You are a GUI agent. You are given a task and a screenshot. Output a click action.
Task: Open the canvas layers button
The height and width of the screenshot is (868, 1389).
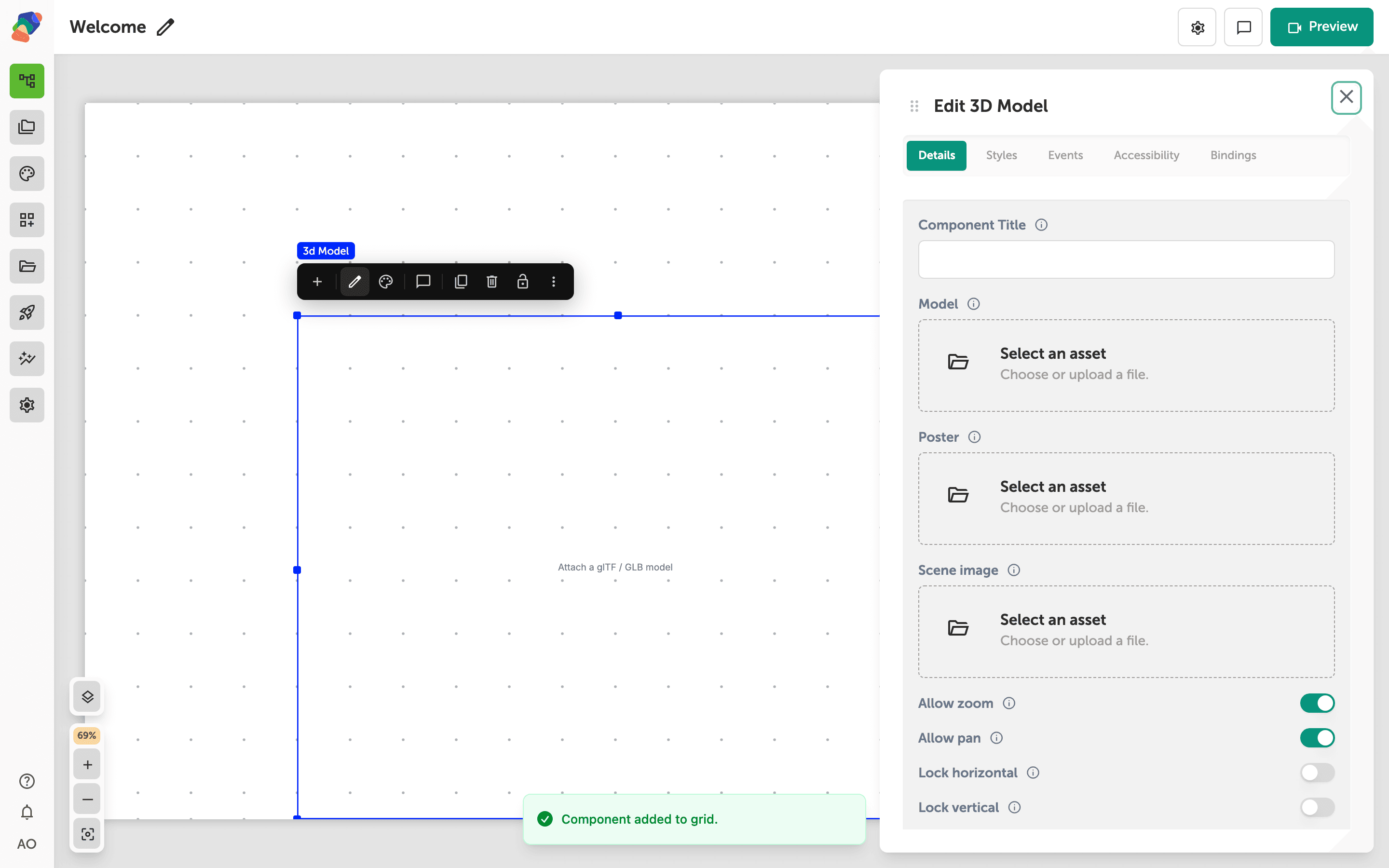click(87, 697)
